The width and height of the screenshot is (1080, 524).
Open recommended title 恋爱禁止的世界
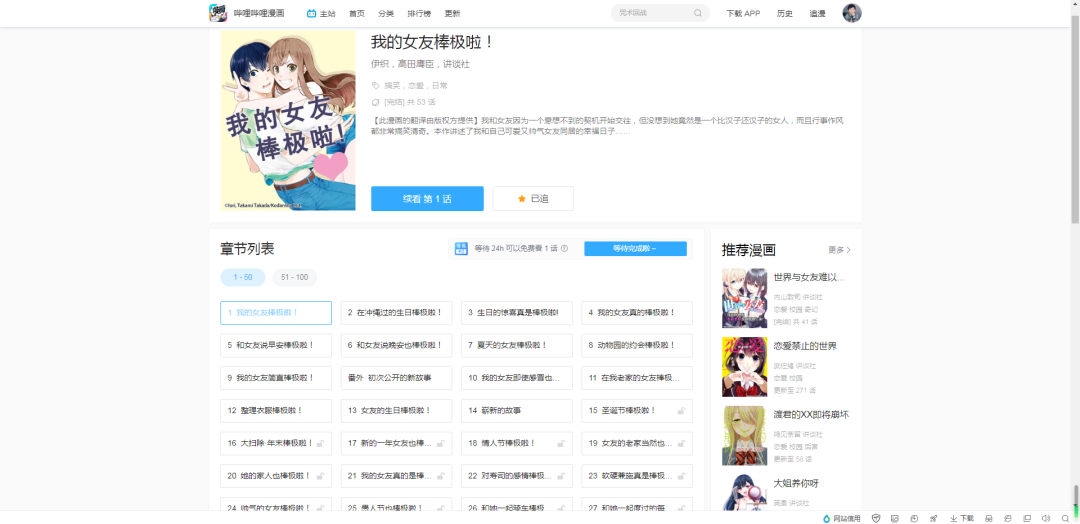805,346
